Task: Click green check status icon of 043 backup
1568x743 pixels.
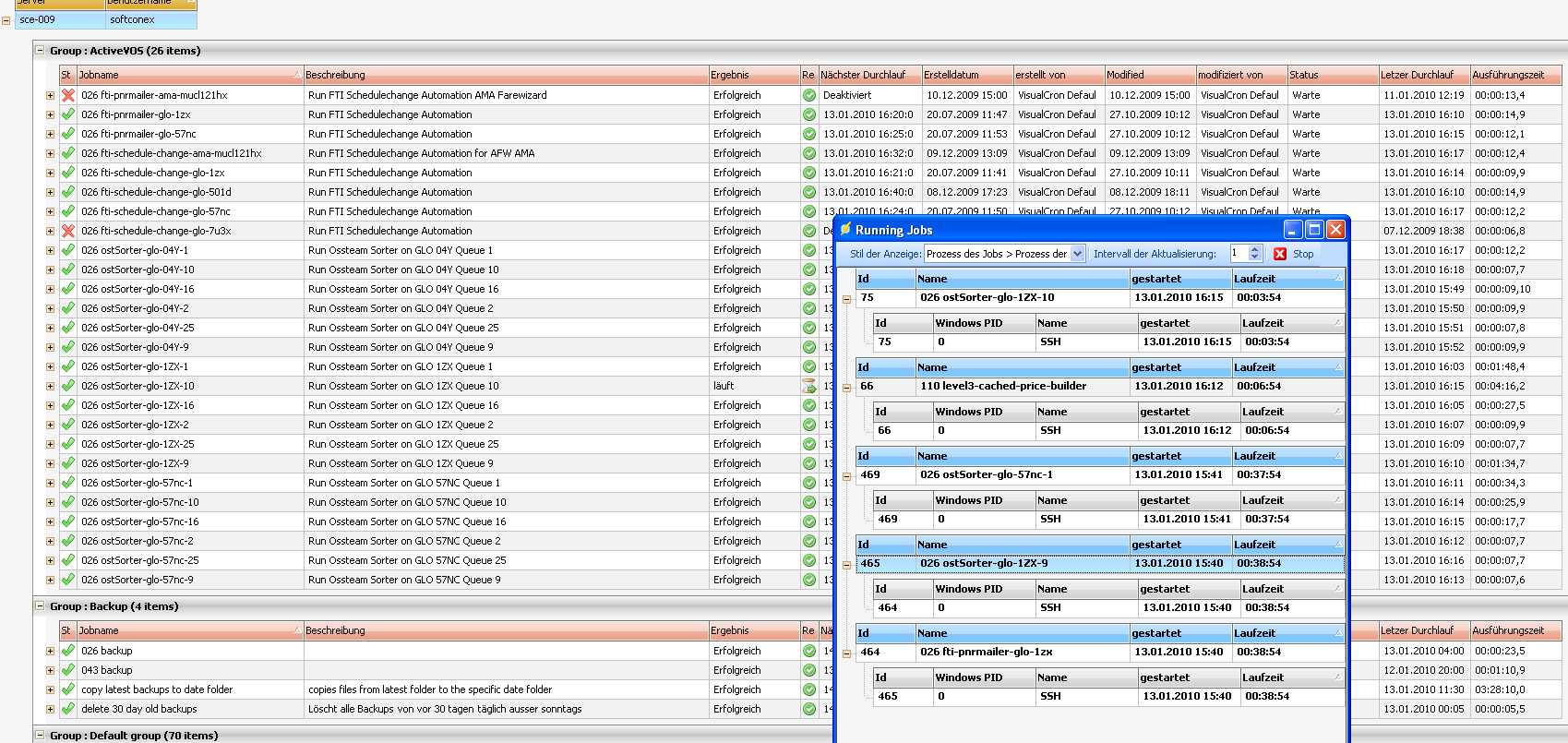Action: [x=67, y=670]
